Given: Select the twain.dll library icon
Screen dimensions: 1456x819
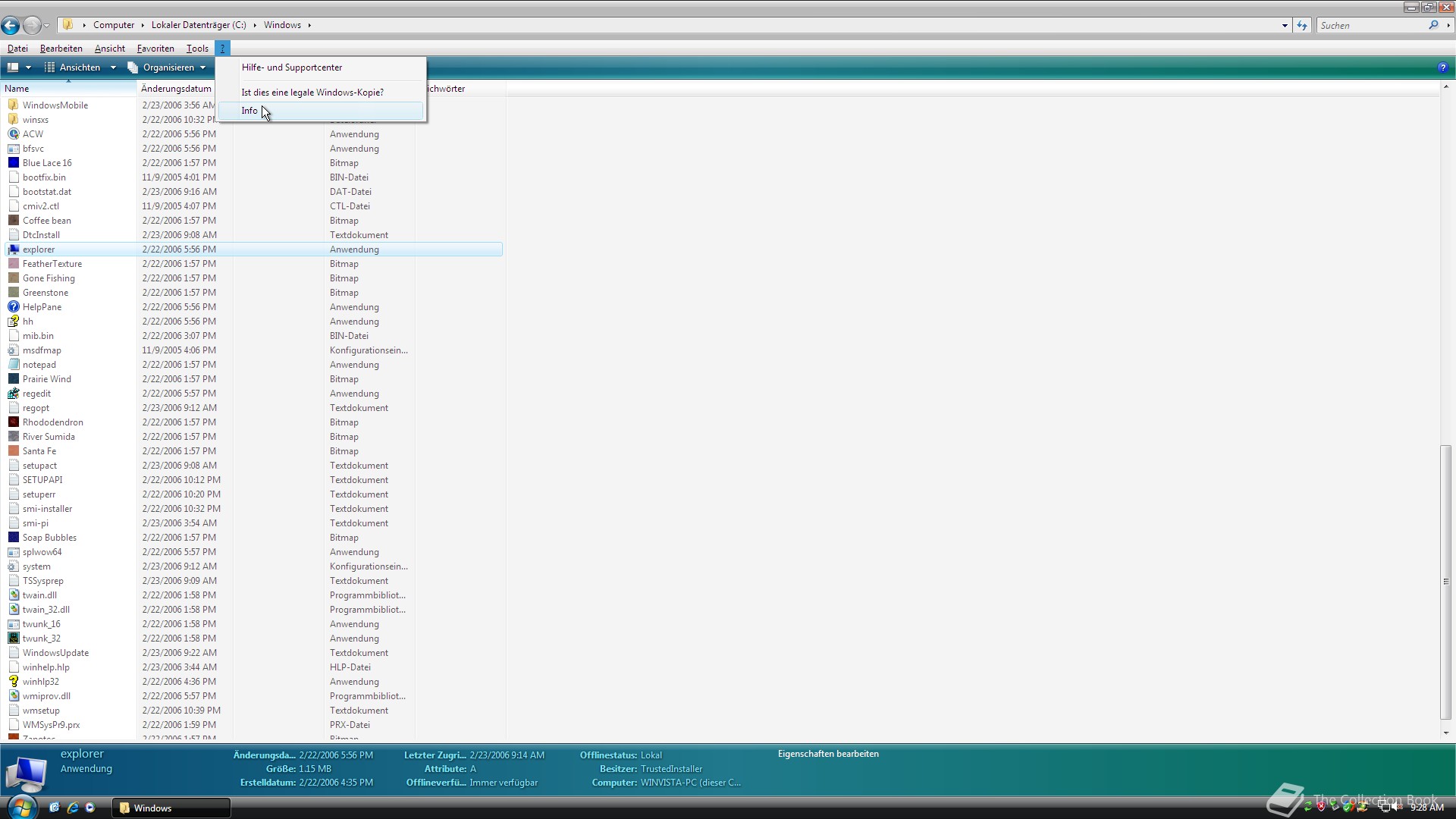Looking at the screenshot, I should [x=13, y=595].
